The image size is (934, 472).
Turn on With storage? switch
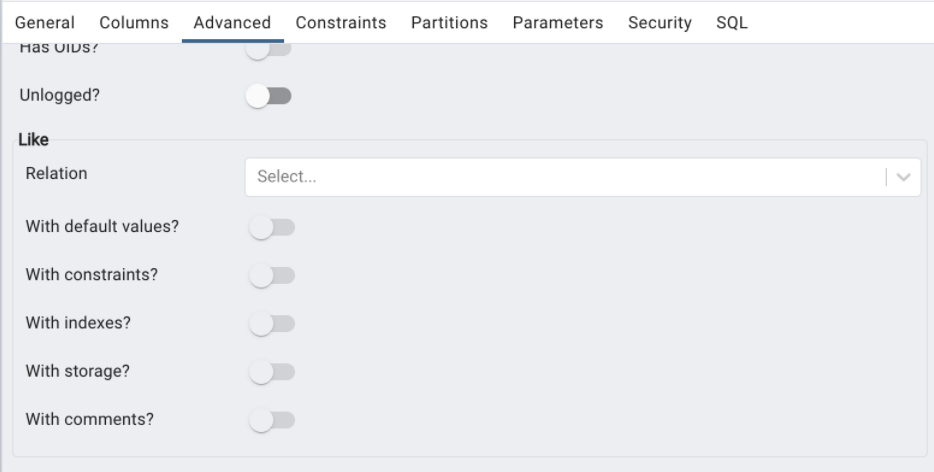(272, 372)
